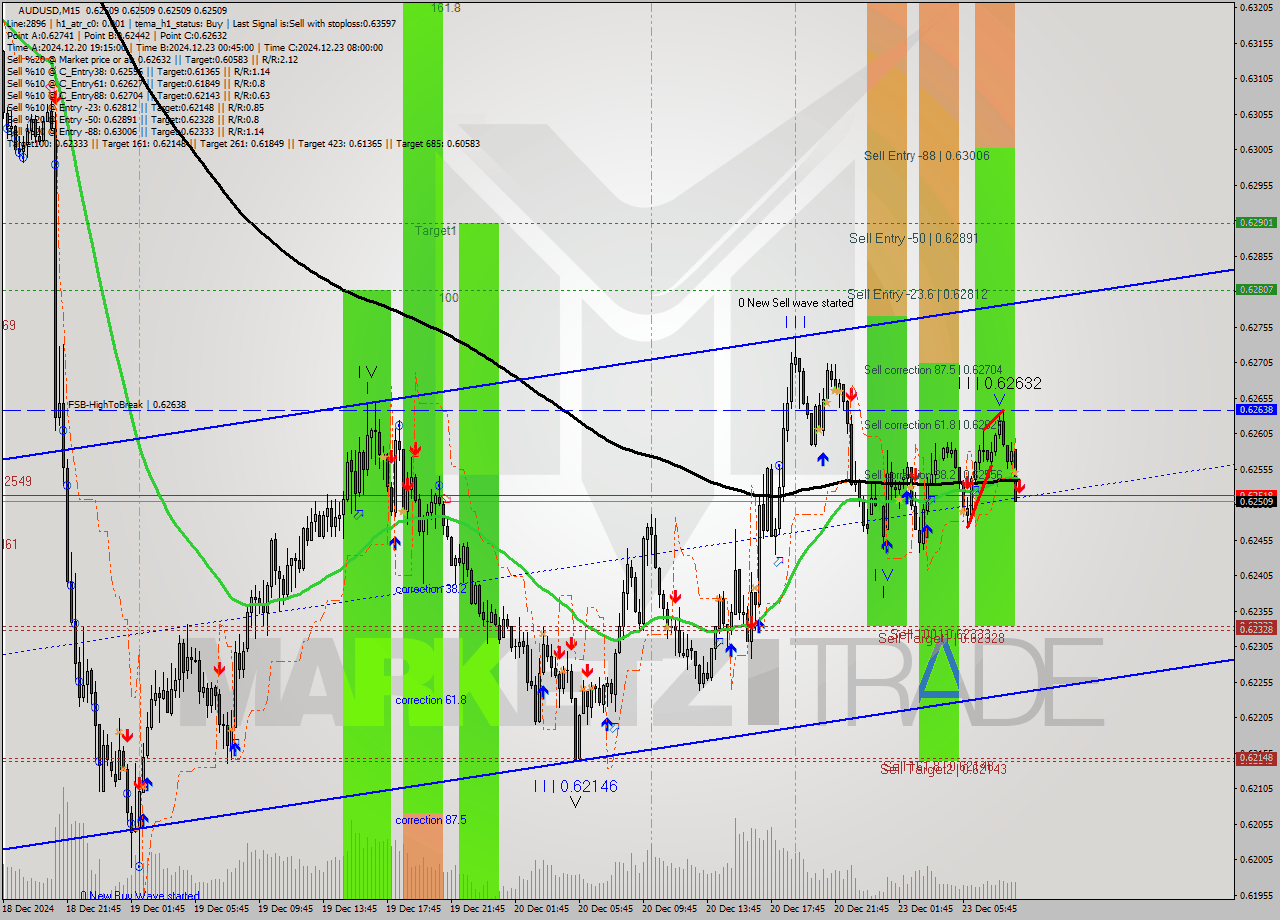Click the 'Point A:0.62741' info text
This screenshot has width=1280, height=920.
(x=41, y=35)
